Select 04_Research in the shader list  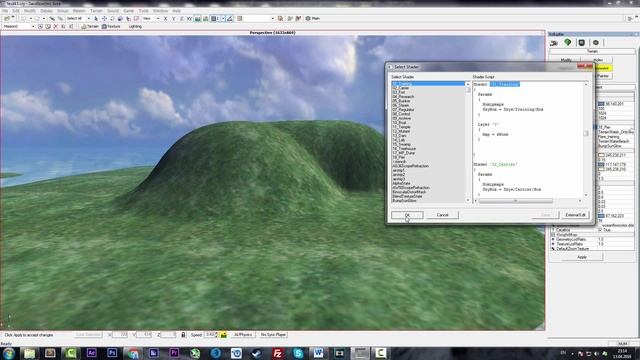point(403,97)
